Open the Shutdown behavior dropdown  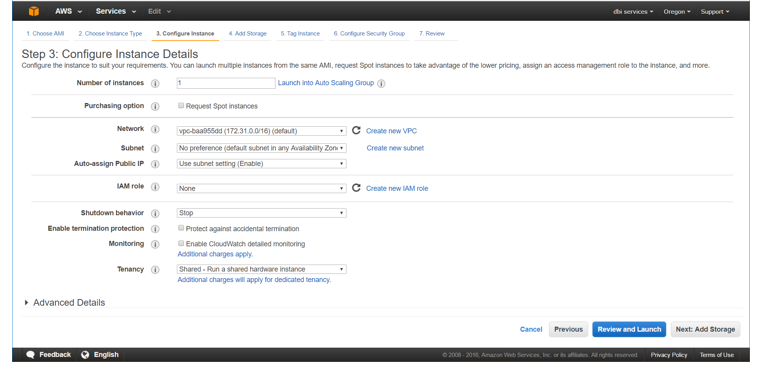tap(261, 213)
